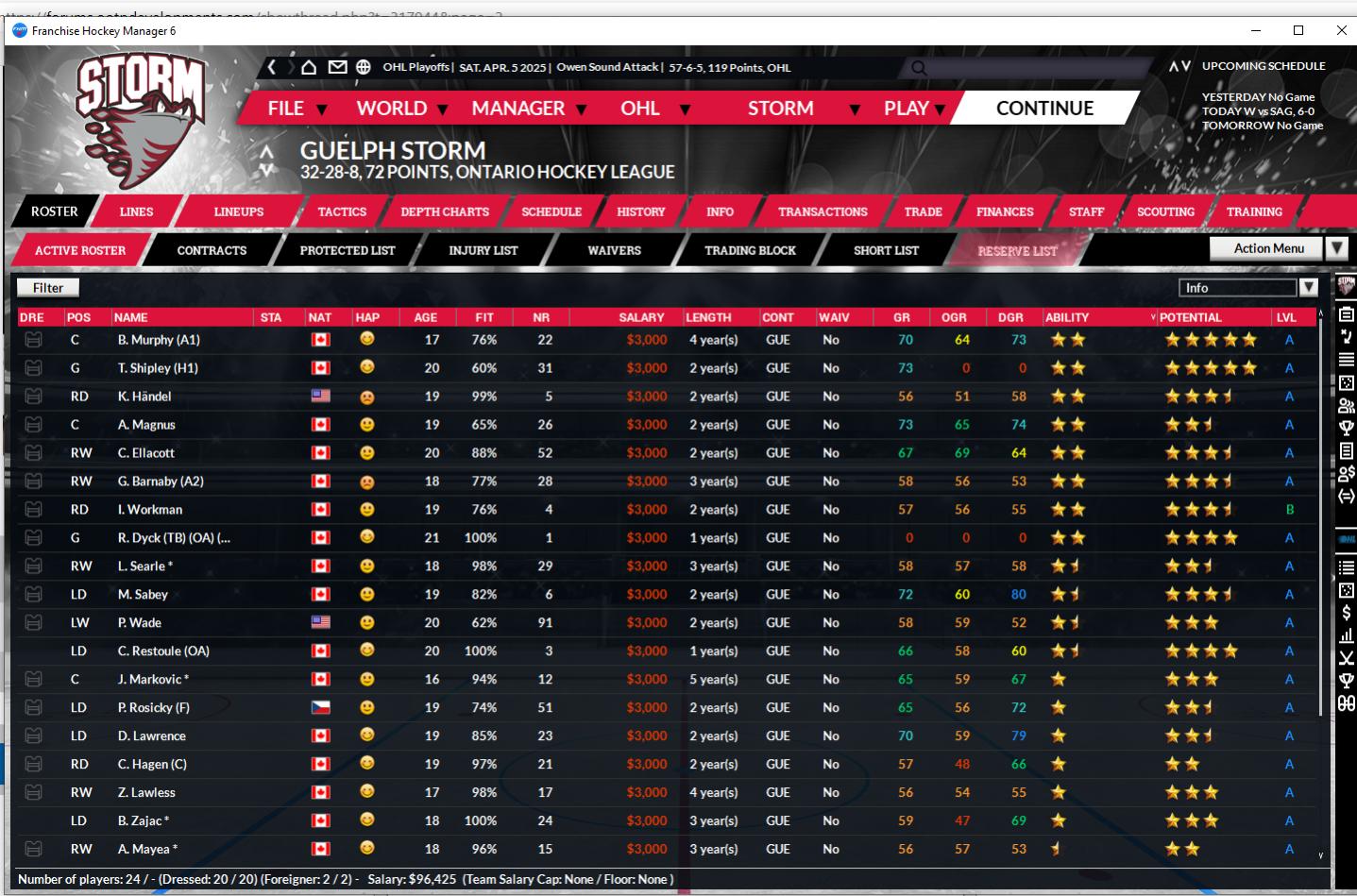Open the dice icon in Storm sidebar group
This screenshot has height=896, width=1357.
1347,383
